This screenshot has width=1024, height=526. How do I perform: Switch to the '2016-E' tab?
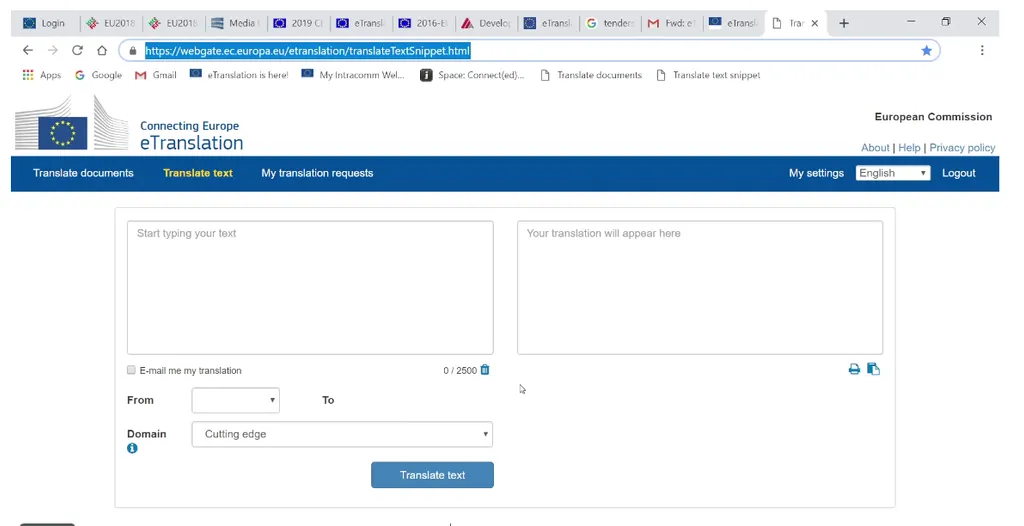(423, 23)
